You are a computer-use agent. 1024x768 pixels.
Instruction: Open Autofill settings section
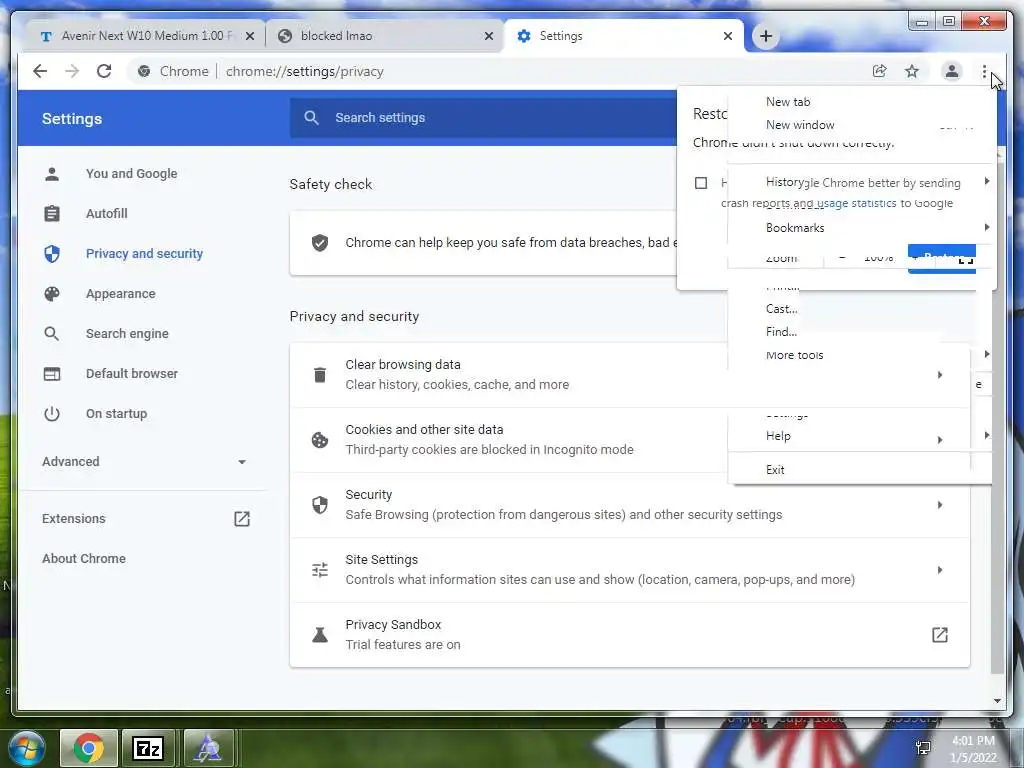[106, 214]
